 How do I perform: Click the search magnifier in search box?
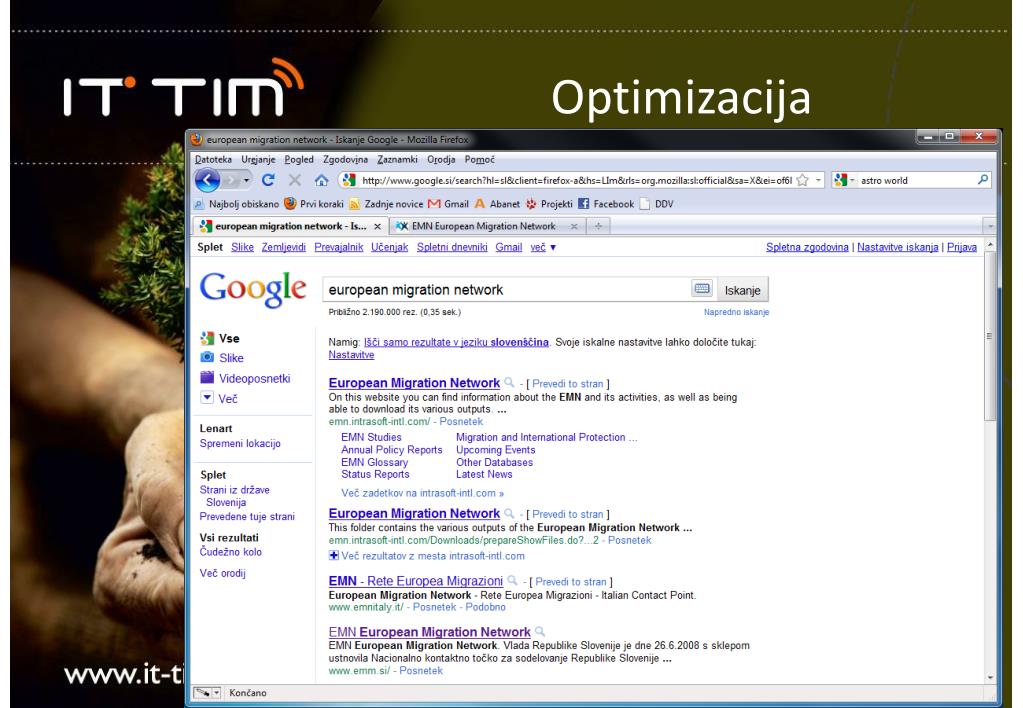point(983,179)
